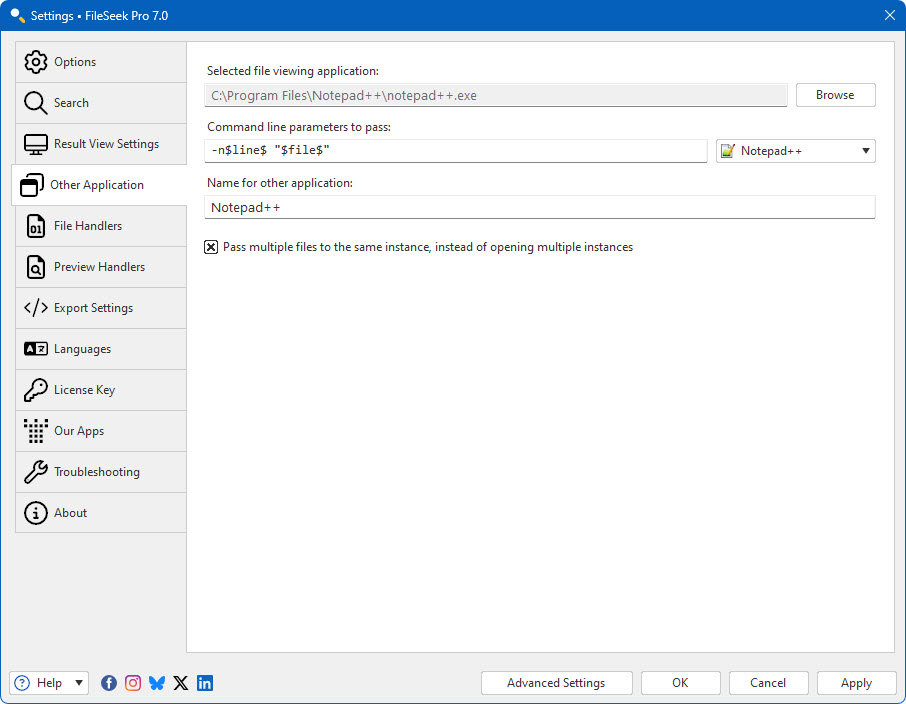Image resolution: width=906 pixels, height=704 pixels.
Task: Click the License Key key icon
Action: 35,390
